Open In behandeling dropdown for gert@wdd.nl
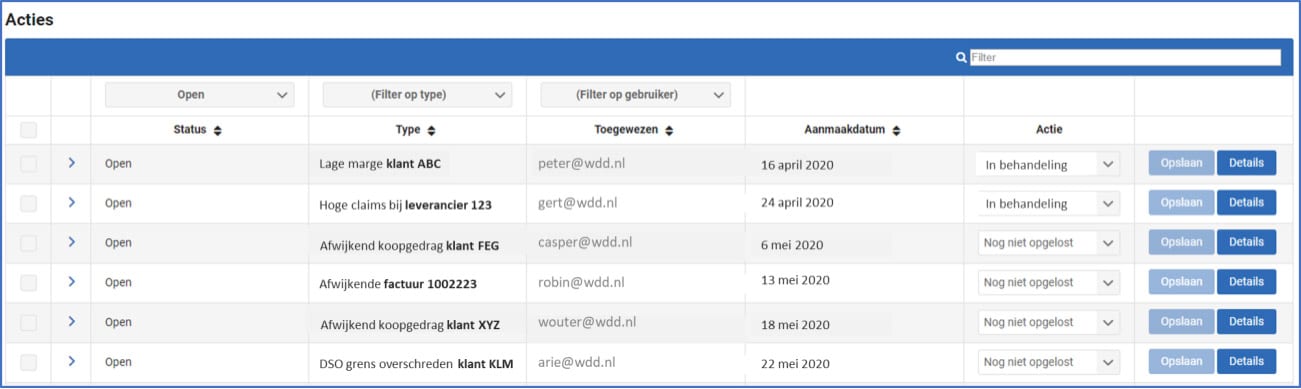Viewport: 1301px width, 389px height. pyautogui.click(x=1048, y=203)
